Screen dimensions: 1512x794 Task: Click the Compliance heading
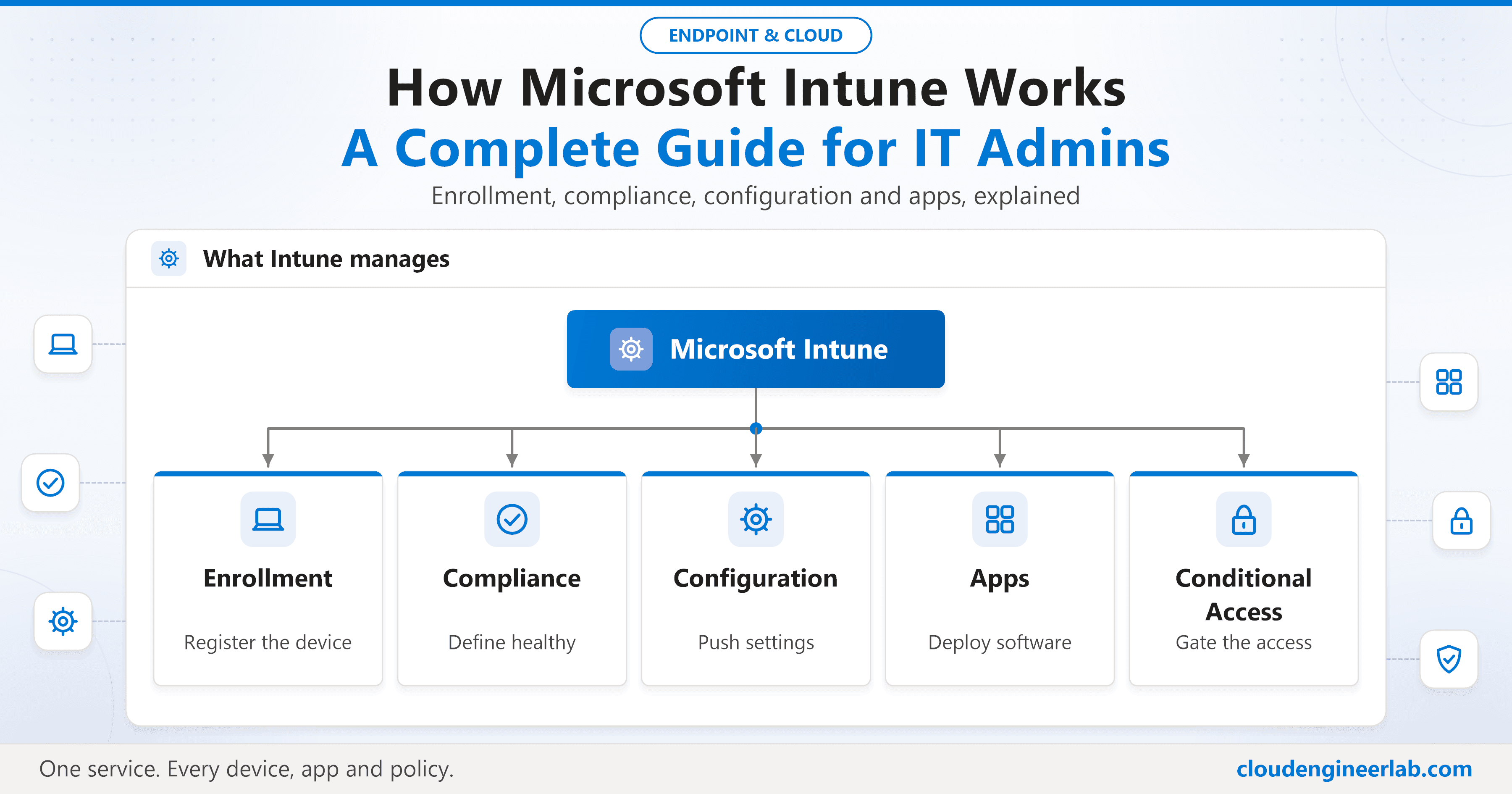tap(512, 579)
